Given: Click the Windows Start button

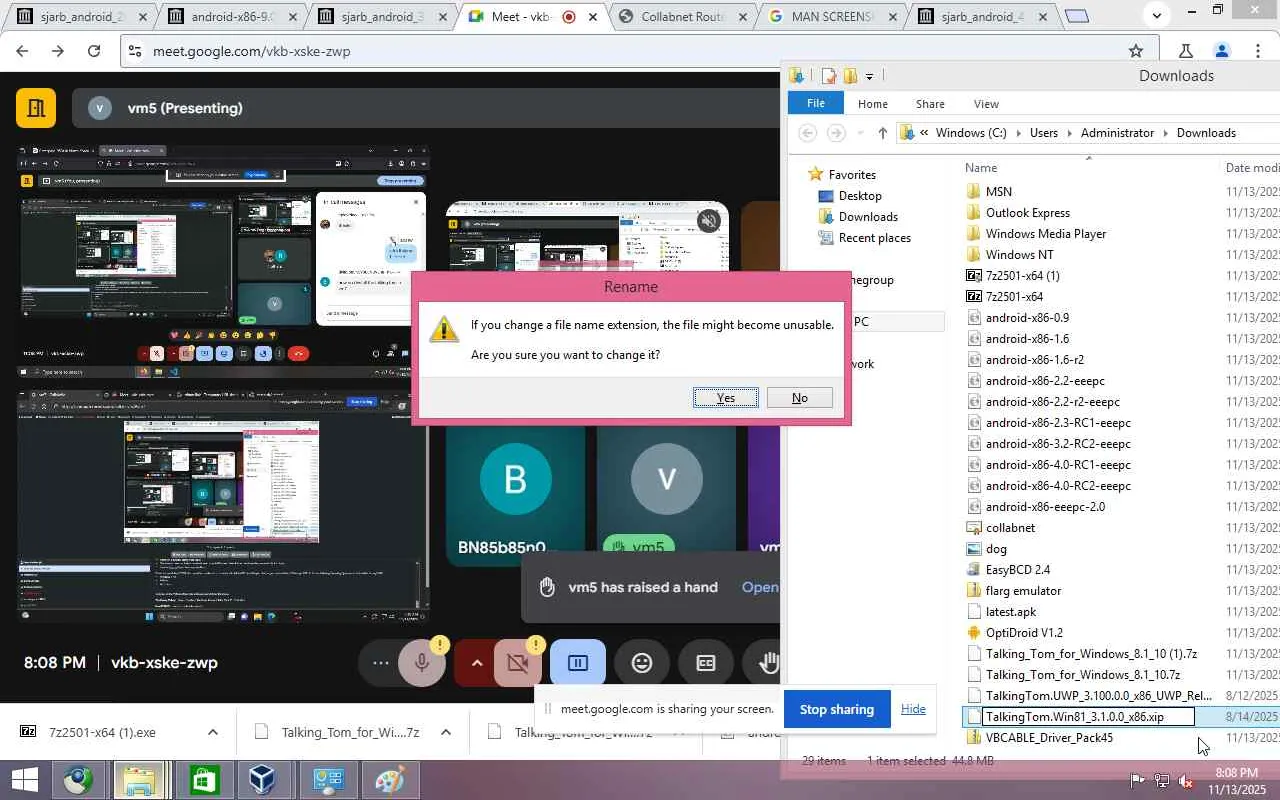Looking at the screenshot, I should (x=24, y=779).
